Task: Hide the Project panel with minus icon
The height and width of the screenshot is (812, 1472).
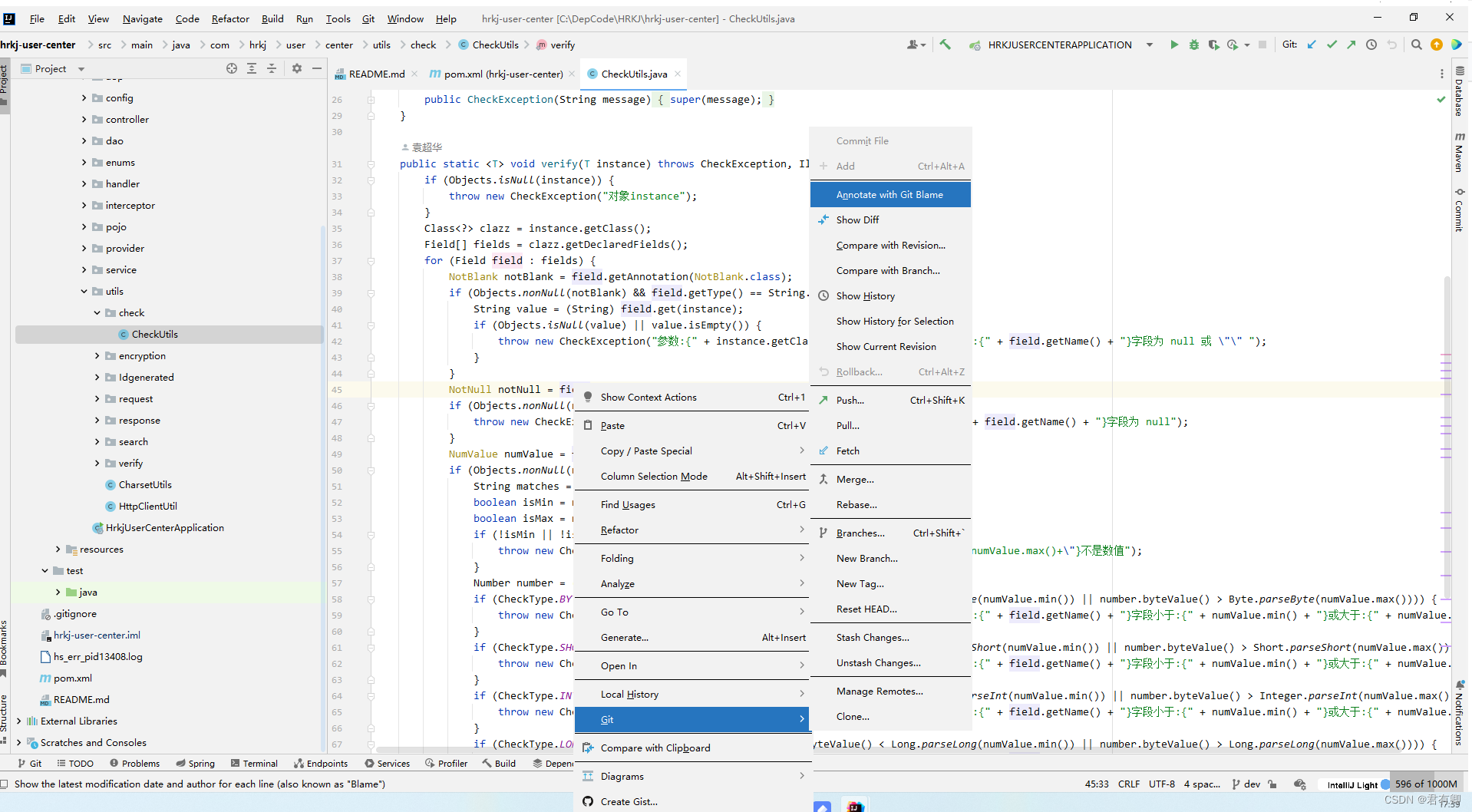Action: 317,68
